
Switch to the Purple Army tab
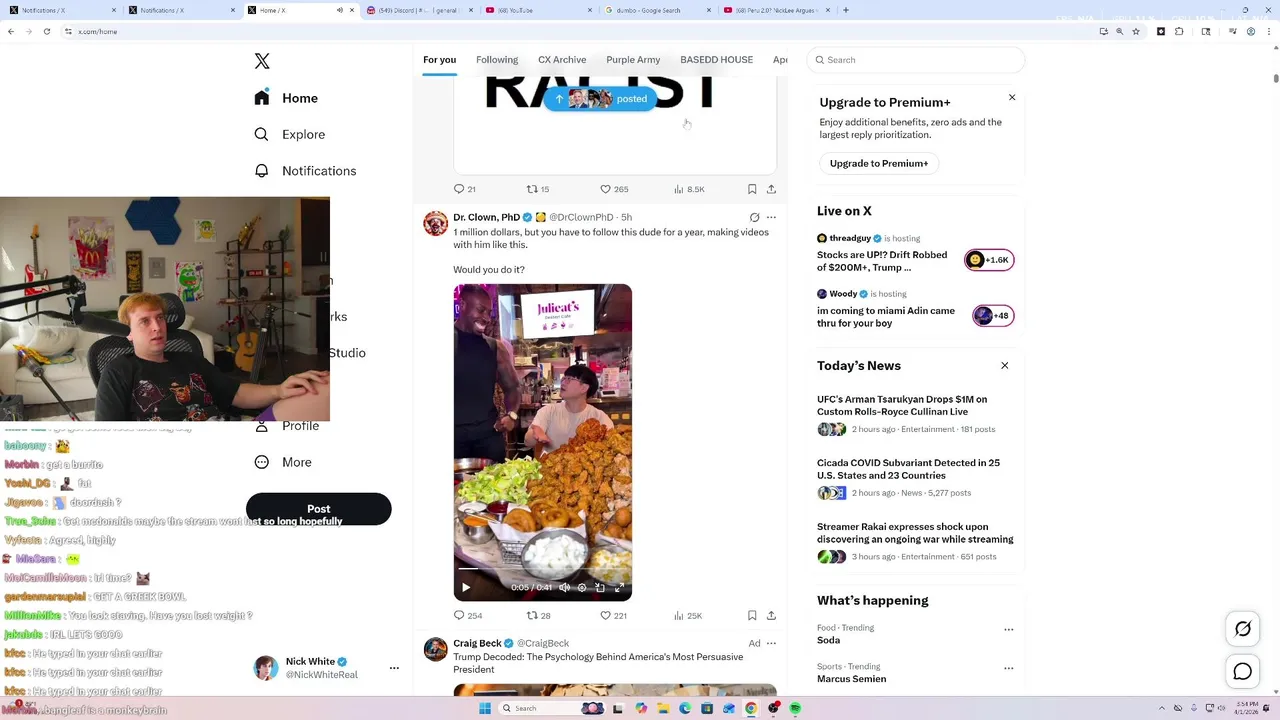(x=633, y=60)
